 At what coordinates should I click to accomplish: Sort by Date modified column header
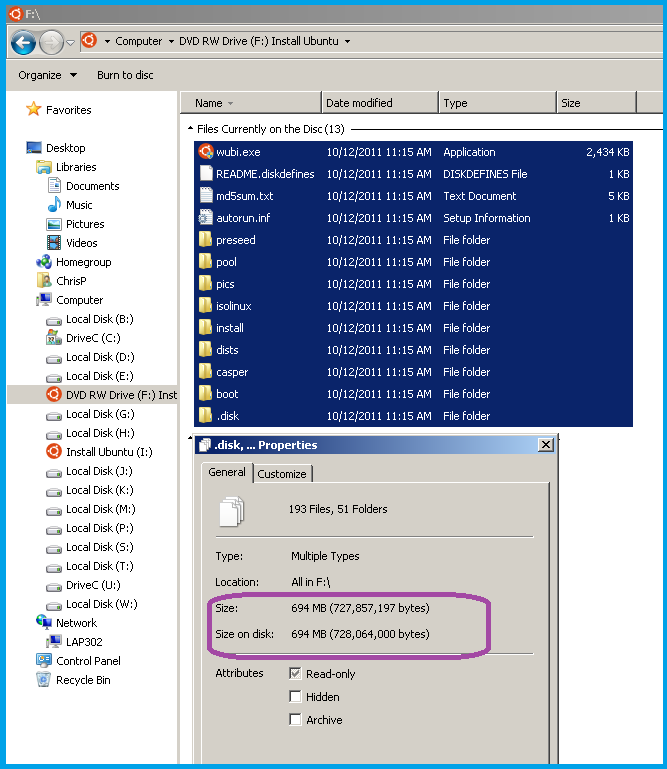pos(380,103)
